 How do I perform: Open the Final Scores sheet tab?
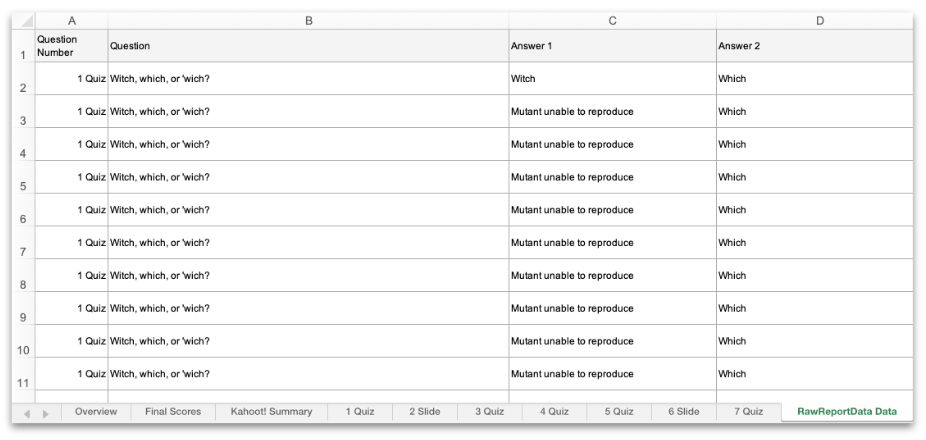point(173,412)
